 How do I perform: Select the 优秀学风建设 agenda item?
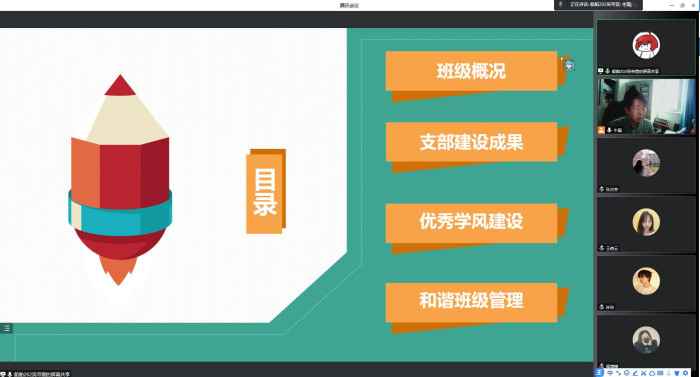coord(471,221)
